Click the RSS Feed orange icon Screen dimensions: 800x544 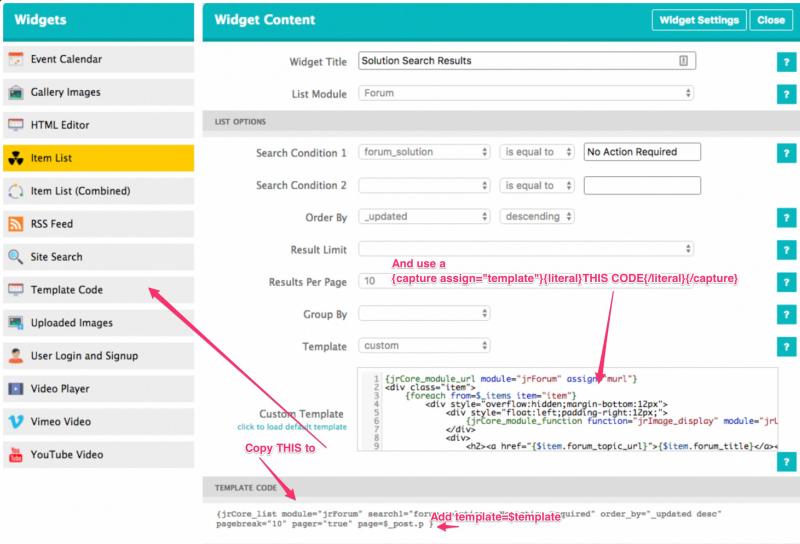tap(15, 224)
